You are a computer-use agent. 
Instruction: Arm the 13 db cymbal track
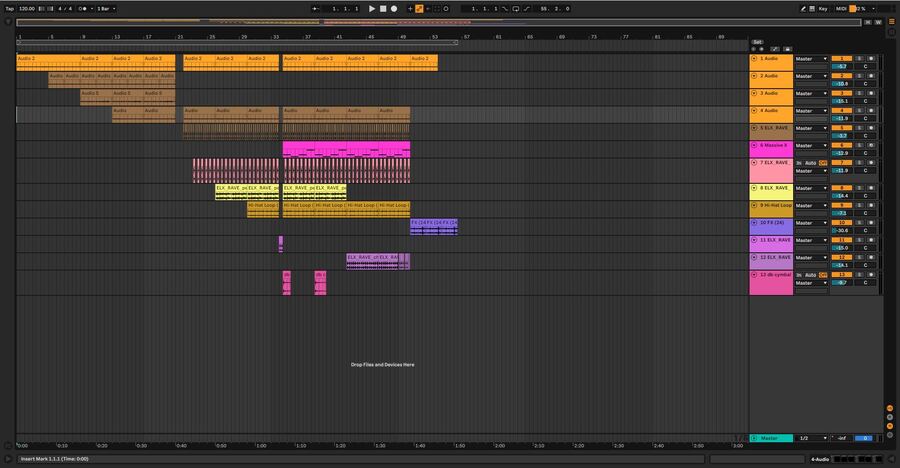[x=871, y=274]
